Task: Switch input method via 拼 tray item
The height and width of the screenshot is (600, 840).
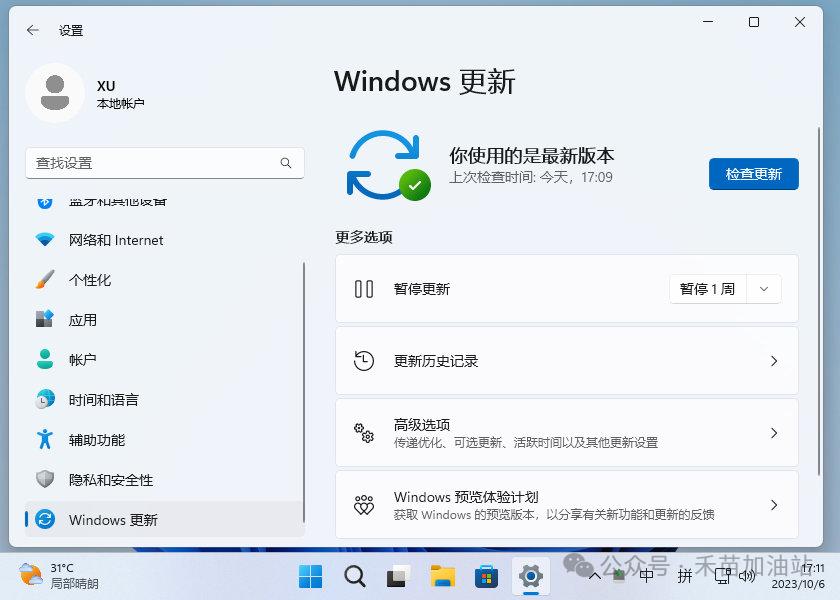Action: 686,577
